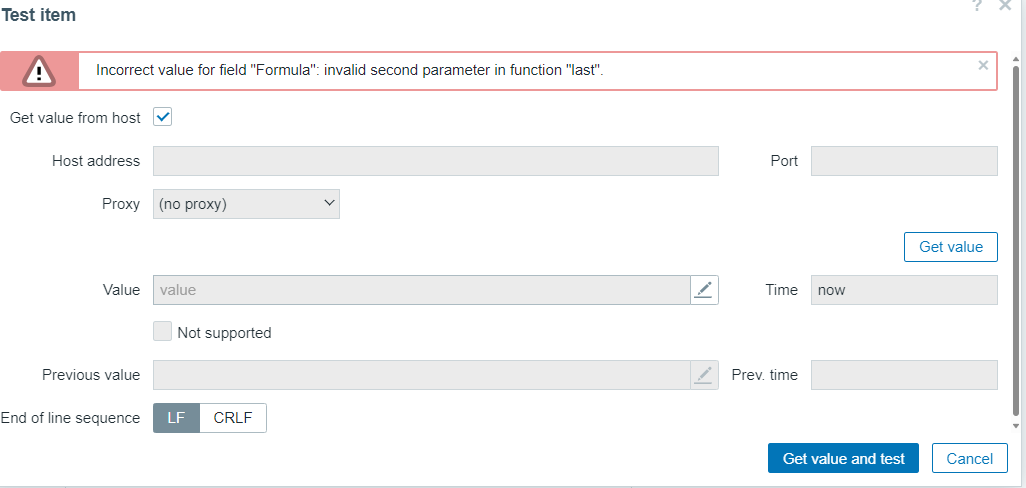Select LF end of line sequence
Viewport: 1026px width, 488px height.
click(x=176, y=418)
